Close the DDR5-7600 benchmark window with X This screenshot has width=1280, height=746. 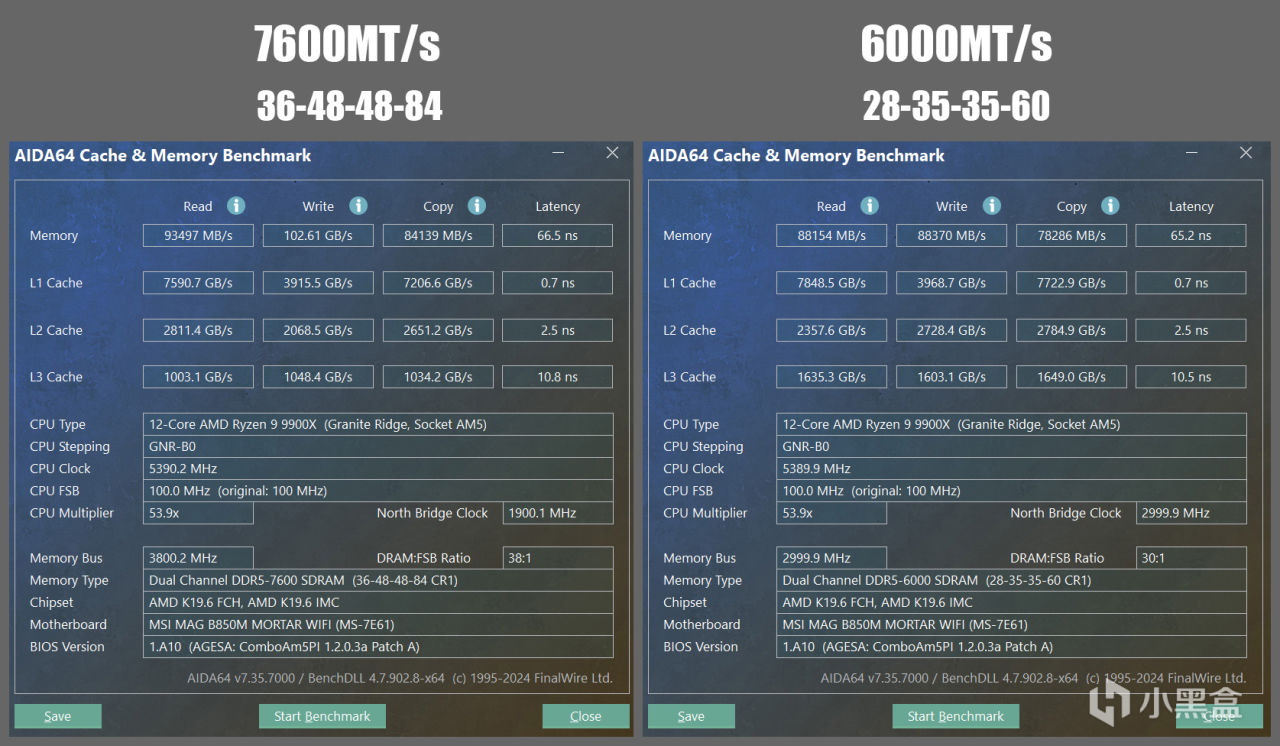[612, 153]
